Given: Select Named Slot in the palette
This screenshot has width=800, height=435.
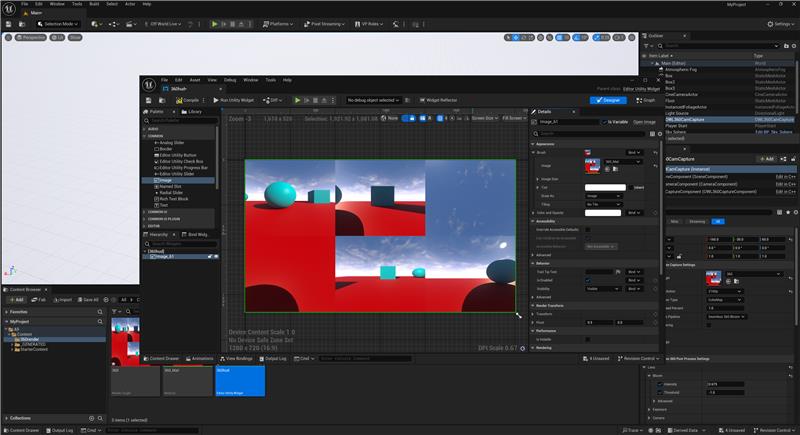Looking at the screenshot, I should [x=170, y=187].
